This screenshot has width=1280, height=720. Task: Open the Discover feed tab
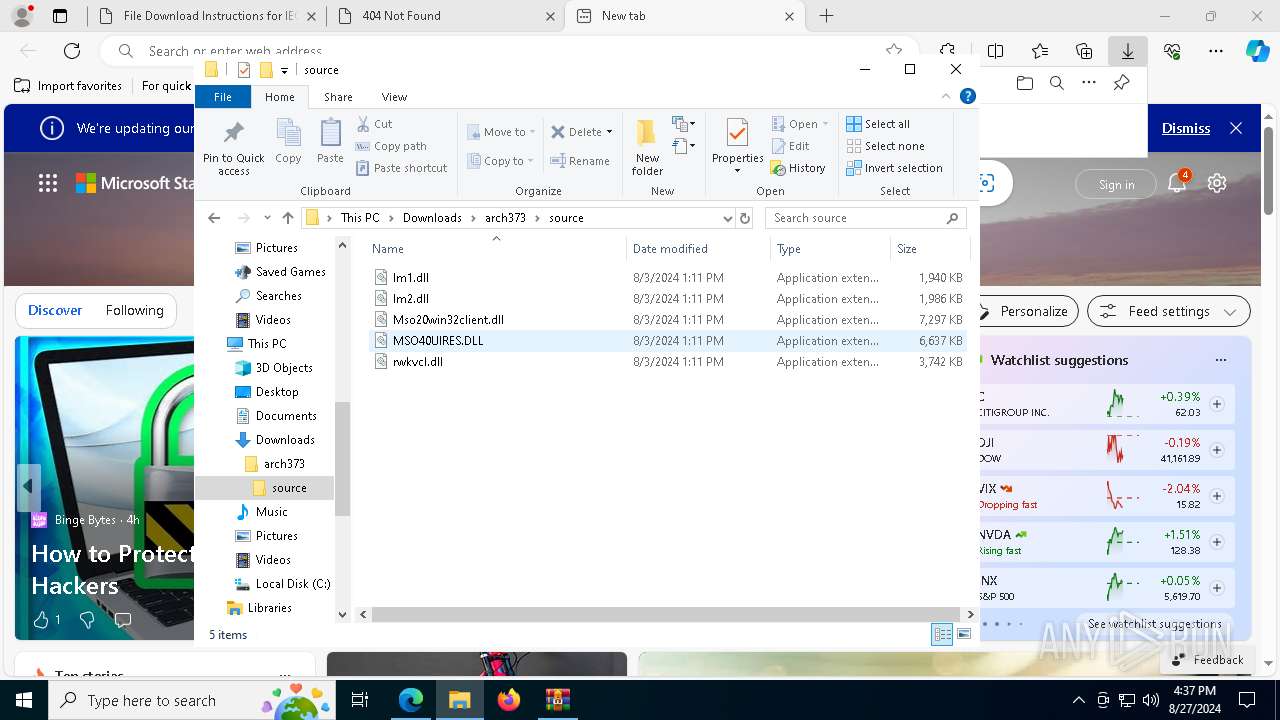55,310
